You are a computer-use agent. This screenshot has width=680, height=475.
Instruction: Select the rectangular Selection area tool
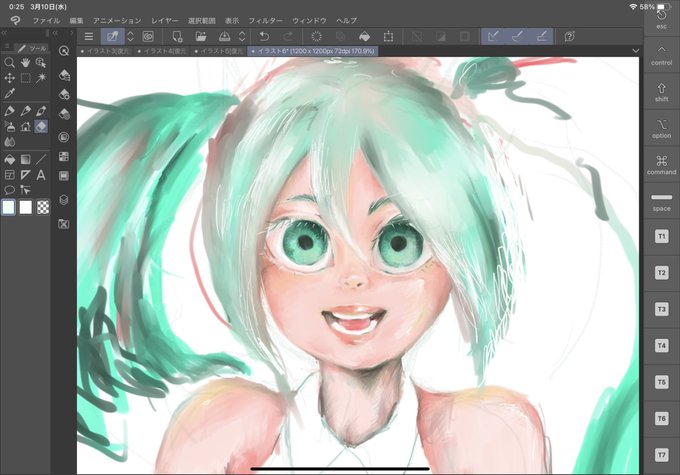(x=26, y=78)
